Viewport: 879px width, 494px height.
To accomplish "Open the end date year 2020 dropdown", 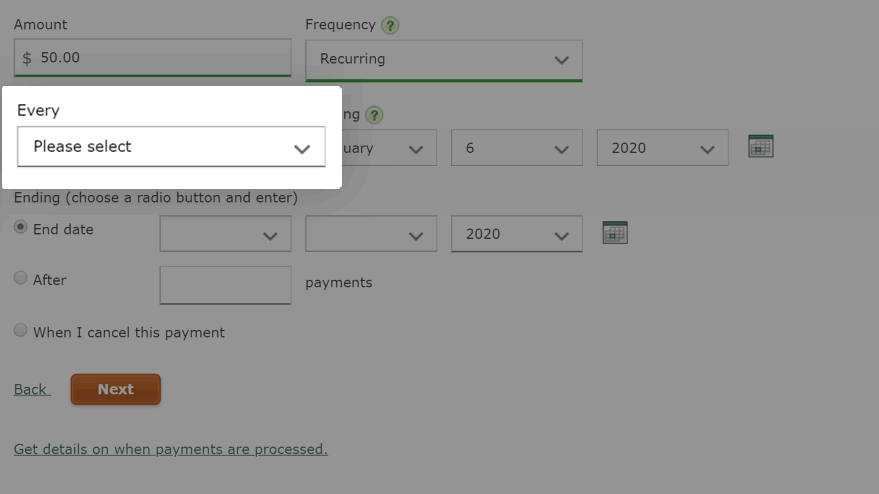I will tap(517, 234).
